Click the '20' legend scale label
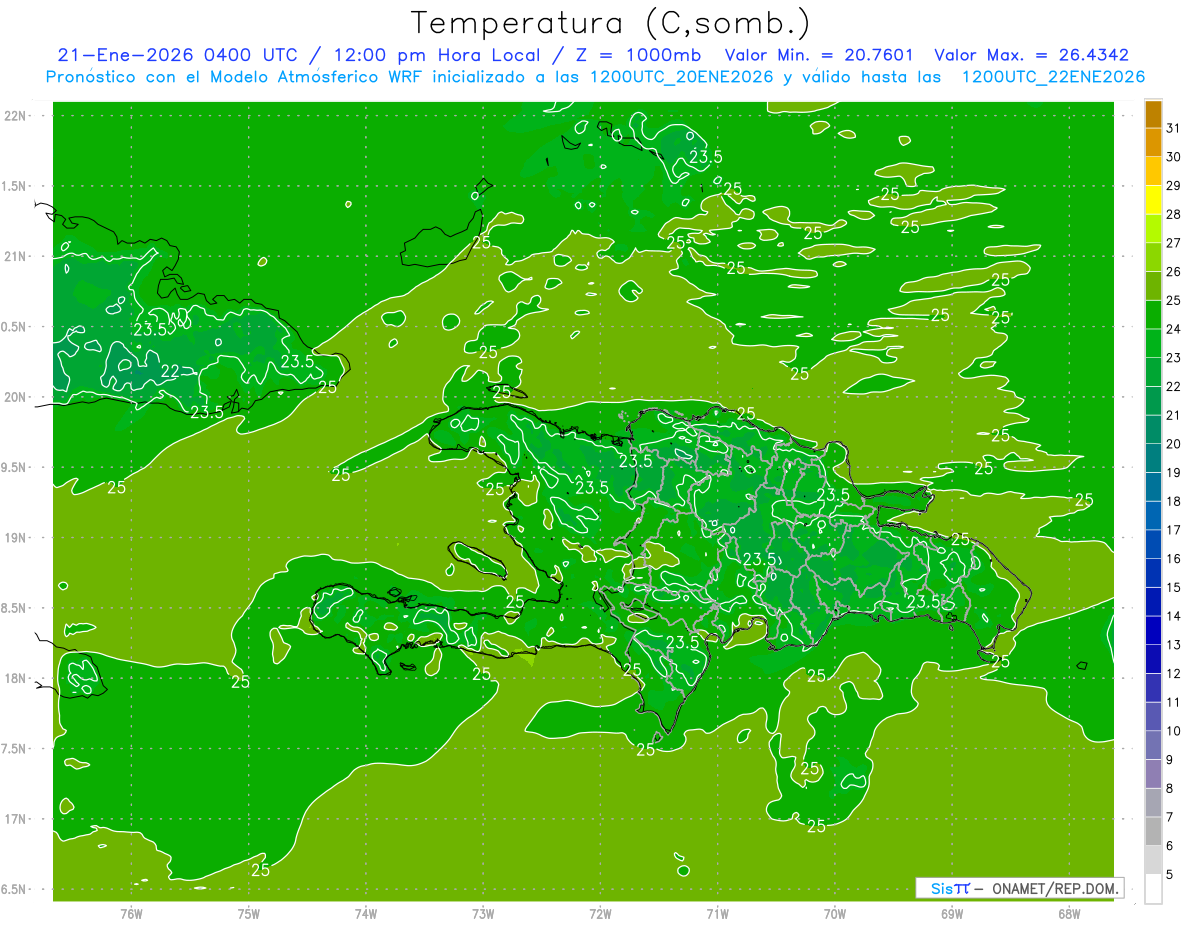The image size is (1200, 927). (x=1174, y=443)
